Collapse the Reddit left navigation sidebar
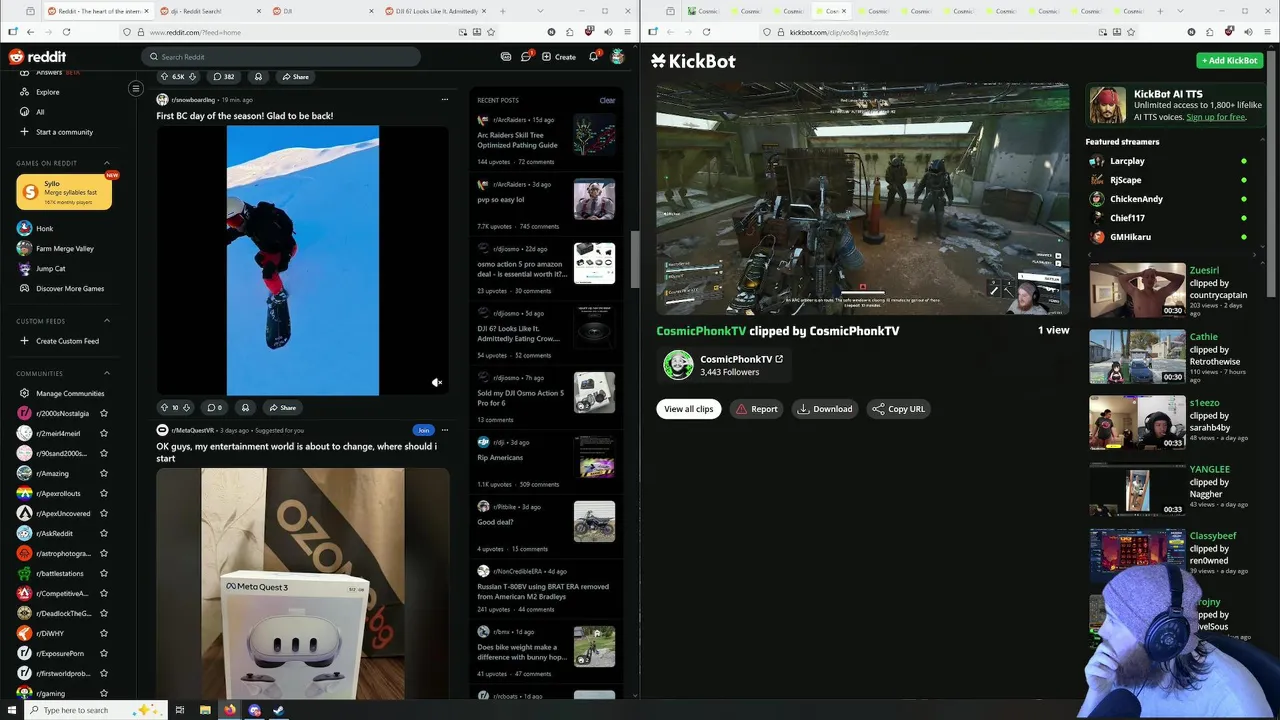Viewport: 1280px width, 720px height. [136, 89]
